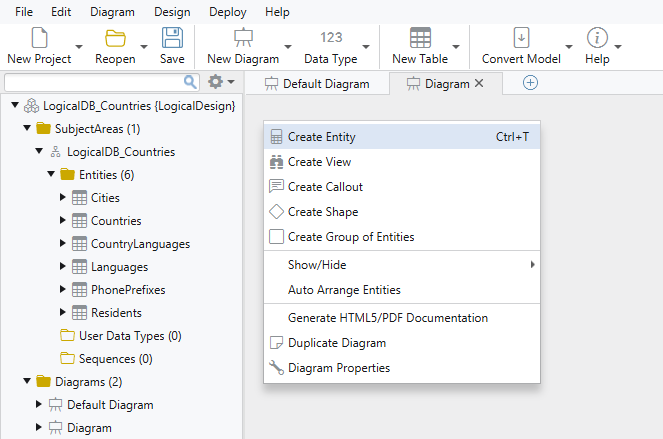Open the Help toolbar dropdown arrow
The image size is (663, 439).
click(x=618, y=47)
